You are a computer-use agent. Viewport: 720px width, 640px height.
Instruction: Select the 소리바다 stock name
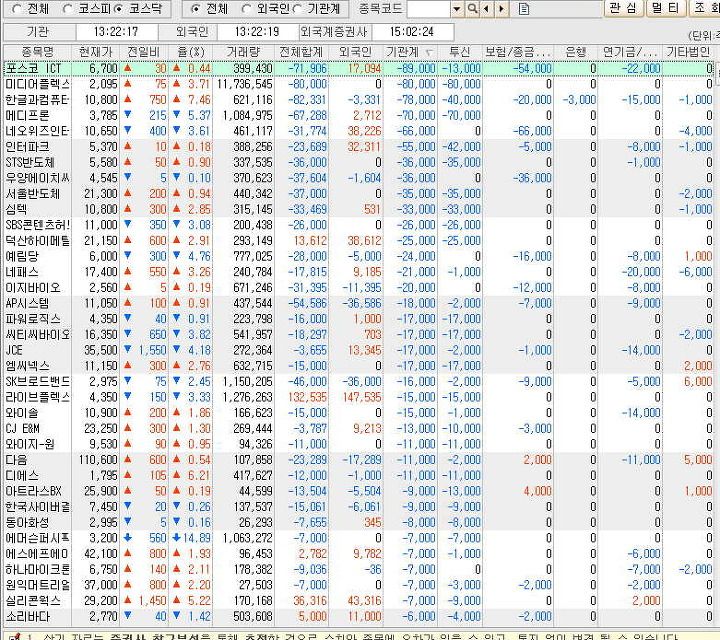pyautogui.click(x=27, y=616)
